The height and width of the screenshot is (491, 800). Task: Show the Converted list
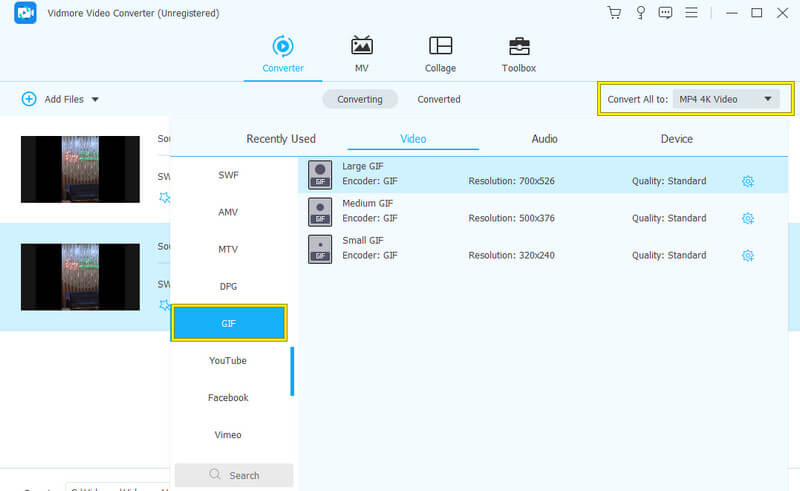439,99
